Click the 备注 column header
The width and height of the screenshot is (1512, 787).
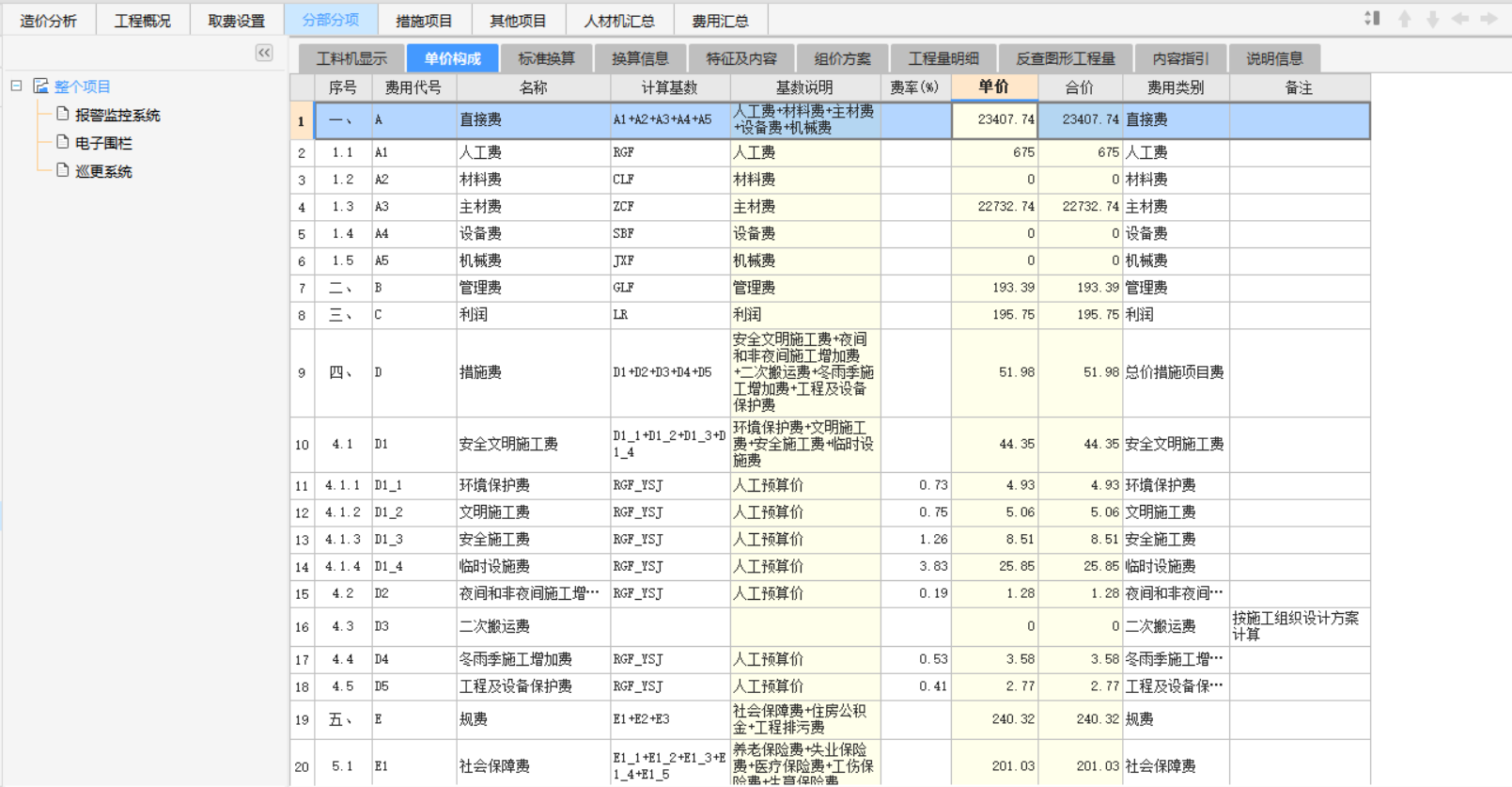[x=1299, y=87]
